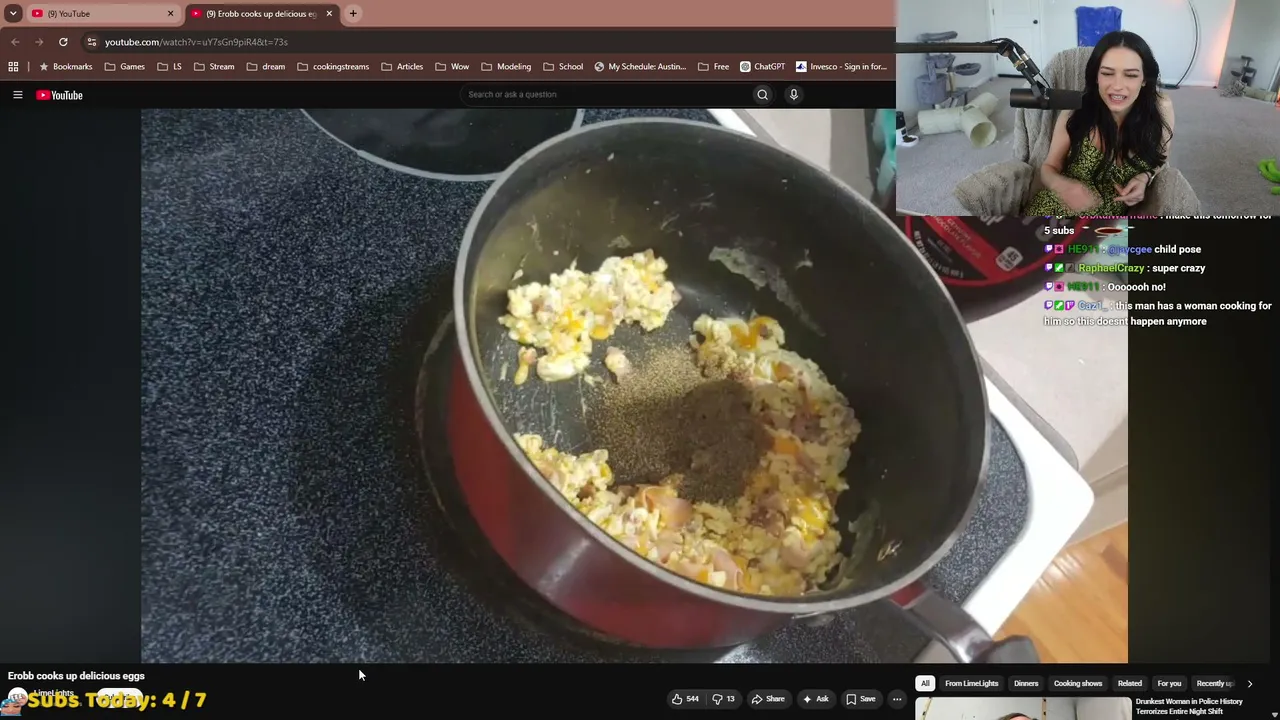This screenshot has width=1280, height=720.
Task: Reload the page with the refresh icon
Action: pyautogui.click(x=63, y=42)
